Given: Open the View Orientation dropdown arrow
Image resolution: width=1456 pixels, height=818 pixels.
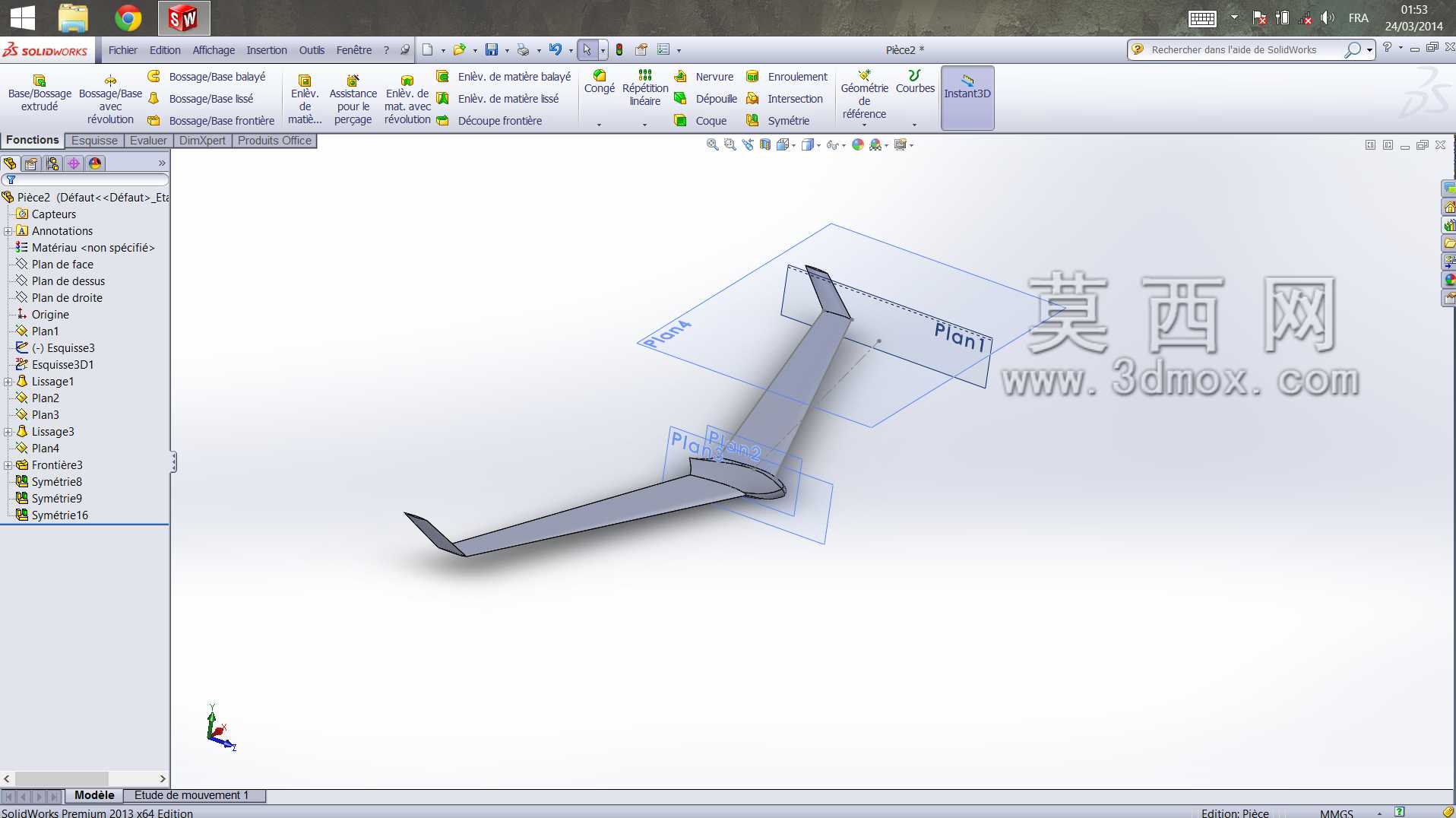Looking at the screenshot, I should pyautogui.click(x=794, y=145).
